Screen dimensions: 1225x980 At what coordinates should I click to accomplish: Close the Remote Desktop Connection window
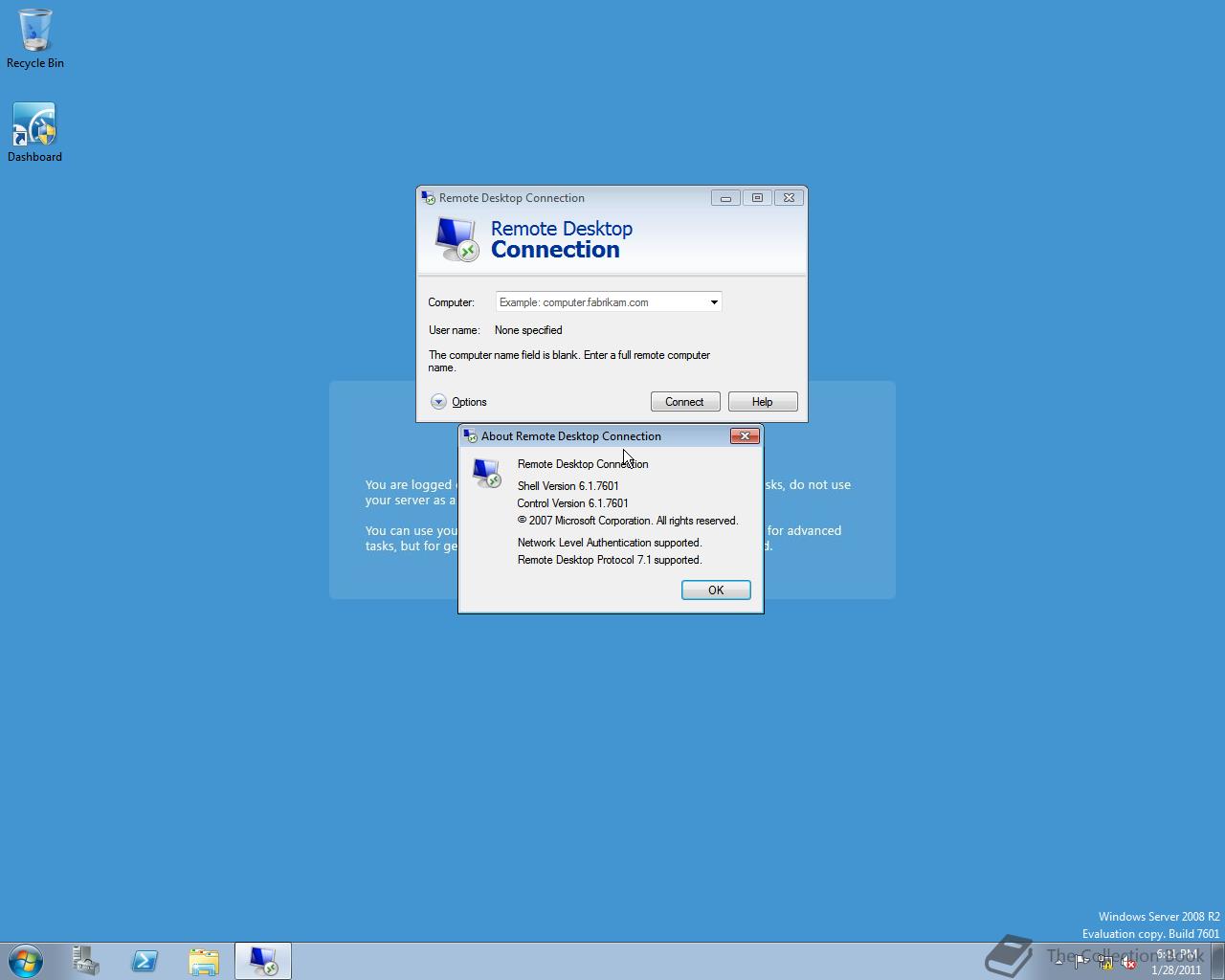(789, 198)
